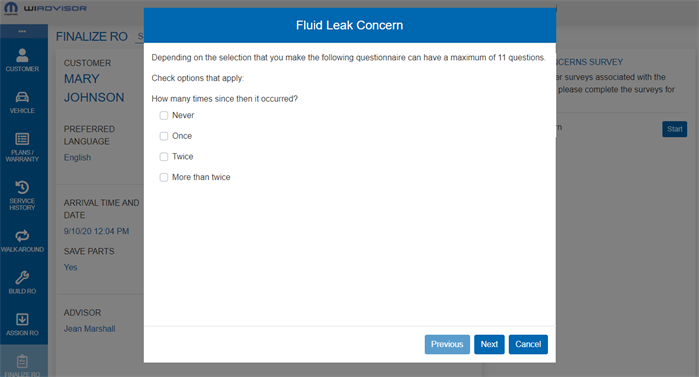Cancel the Fluid Leak Concern dialog
699x377 pixels.
point(528,344)
